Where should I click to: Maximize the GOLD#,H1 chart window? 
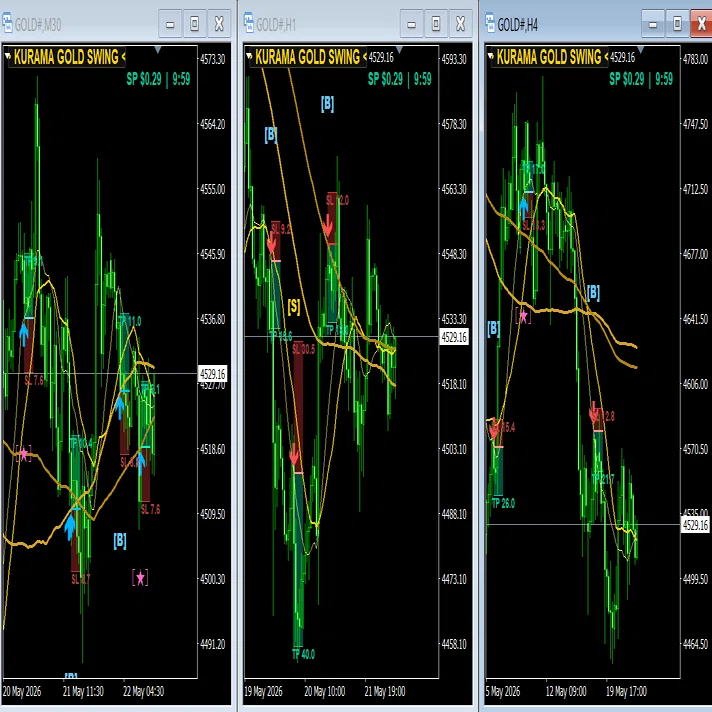pyautogui.click(x=436, y=24)
